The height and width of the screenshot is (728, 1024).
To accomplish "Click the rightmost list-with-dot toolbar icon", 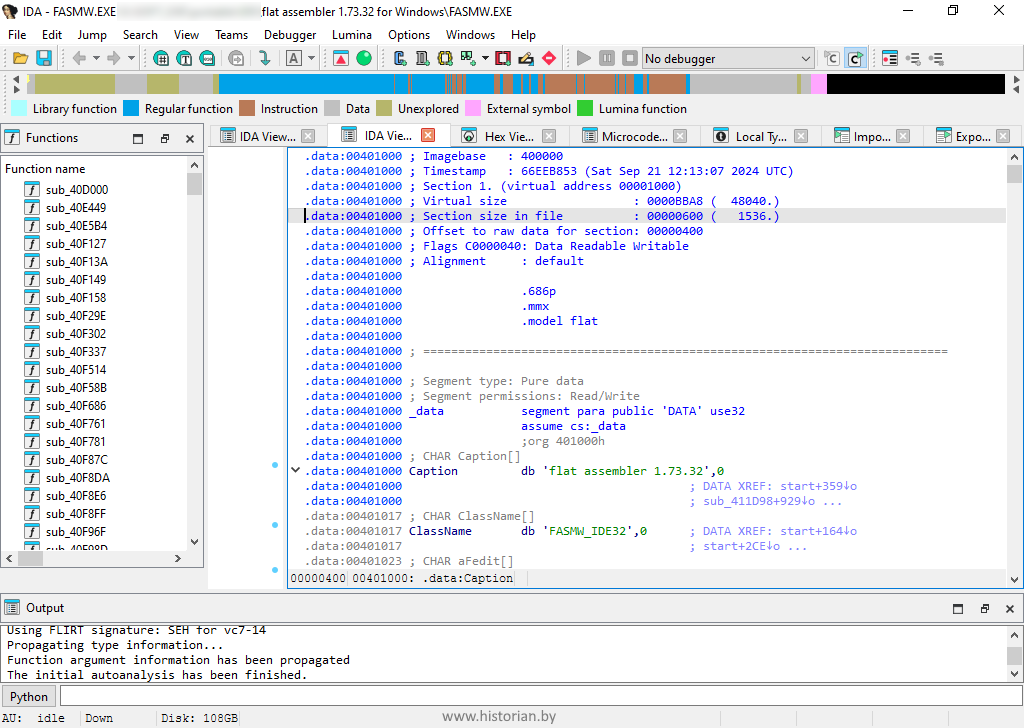I will pos(936,59).
